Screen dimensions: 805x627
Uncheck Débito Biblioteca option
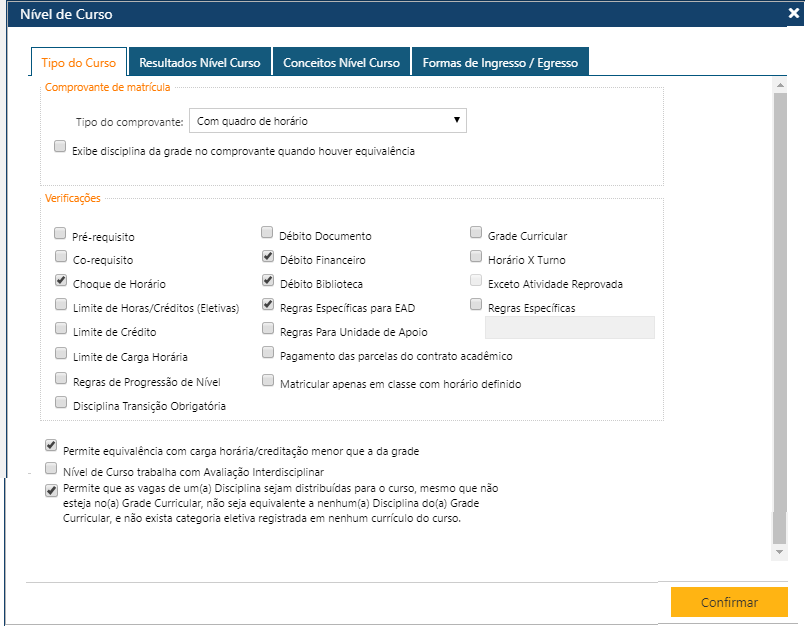pyautogui.click(x=268, y=281)
